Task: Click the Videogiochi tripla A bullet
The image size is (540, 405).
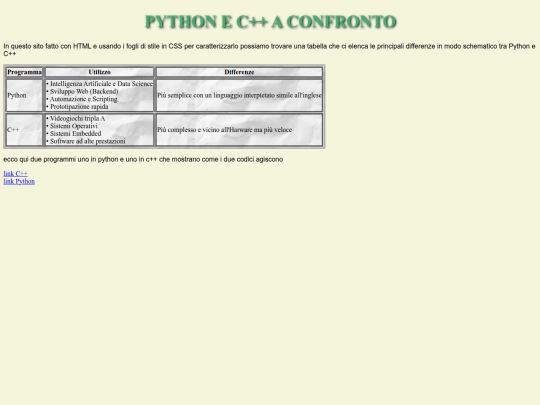Action: [x=76, y=118]
